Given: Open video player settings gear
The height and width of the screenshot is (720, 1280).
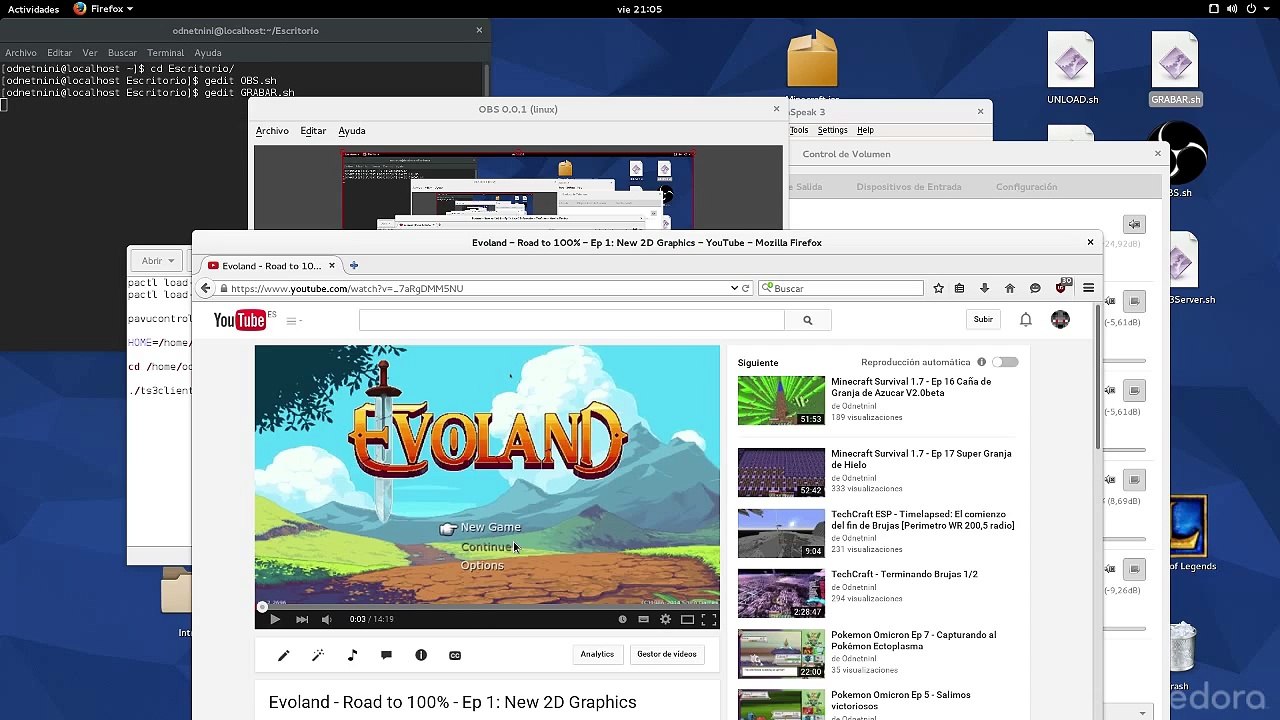Looking at the screenshot, I should (665, 619).
